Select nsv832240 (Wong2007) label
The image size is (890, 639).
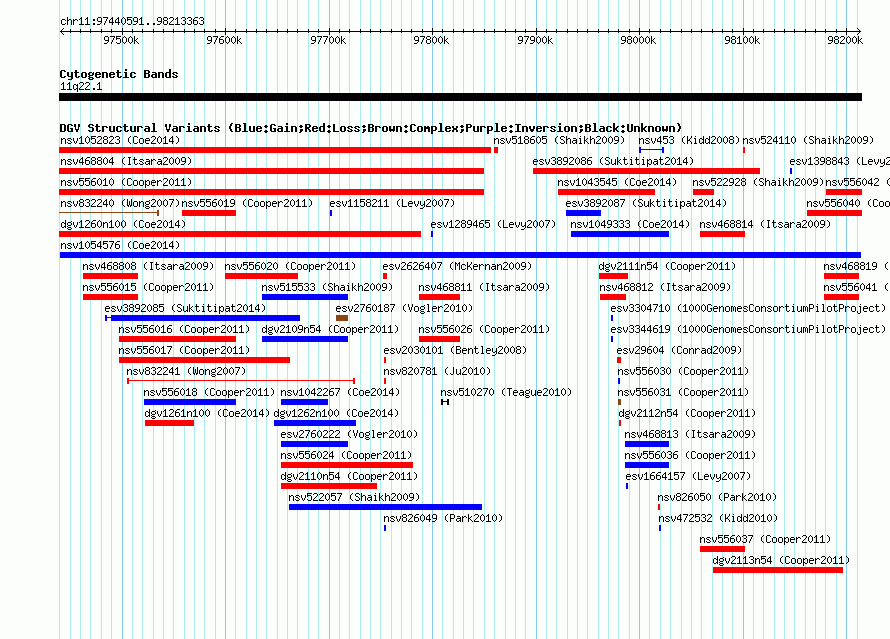tap(120, 203)
